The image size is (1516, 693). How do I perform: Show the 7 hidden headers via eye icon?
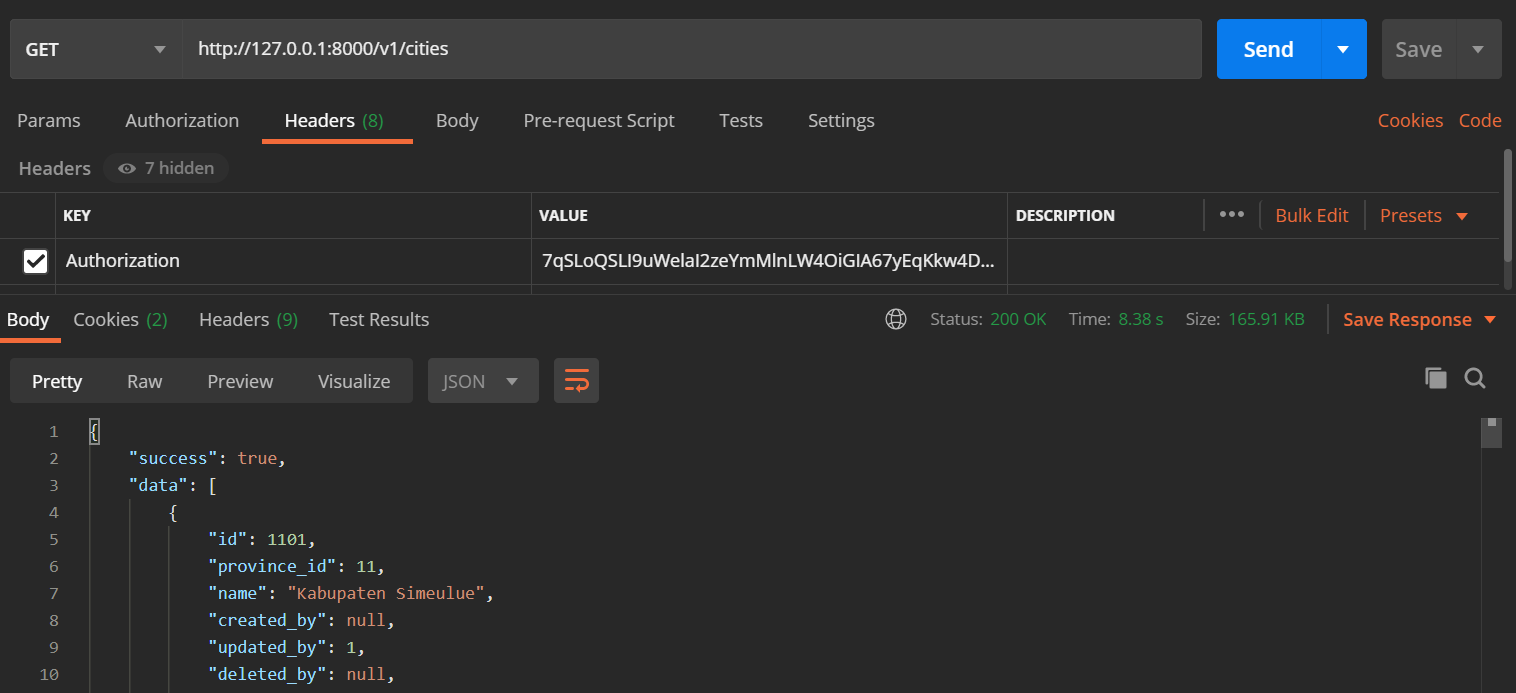point(165,168)
